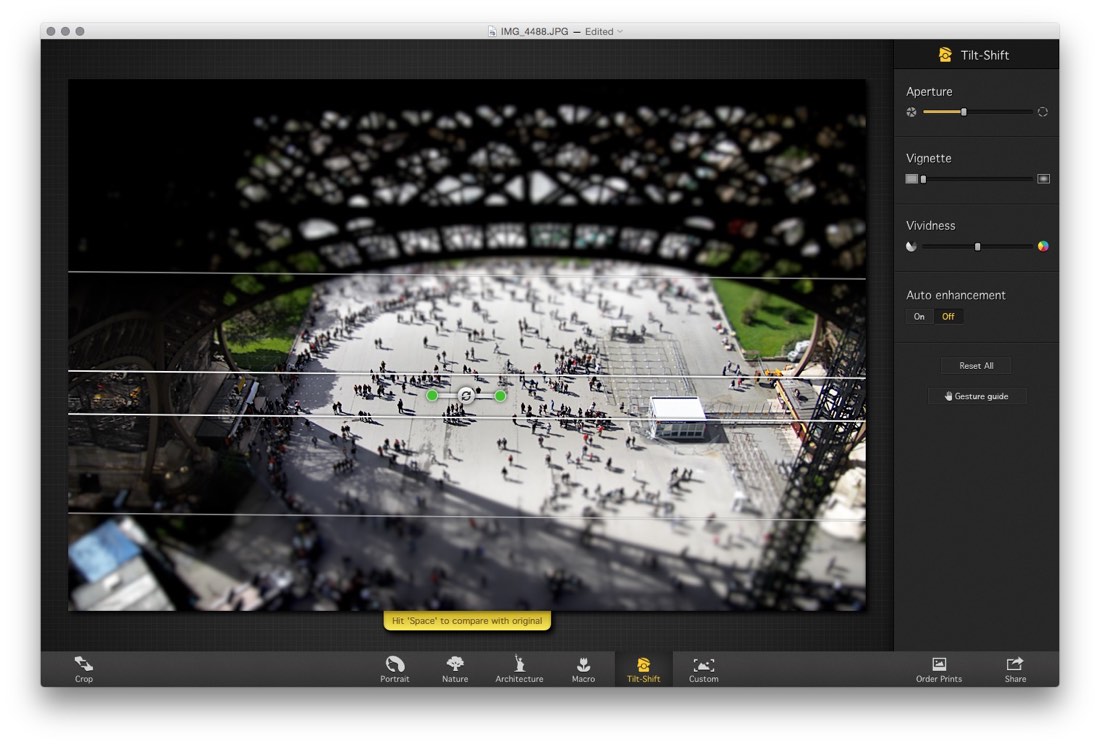The image size is (1100, 745).
Task: Click the Vignette label
Action: point(928,158)
